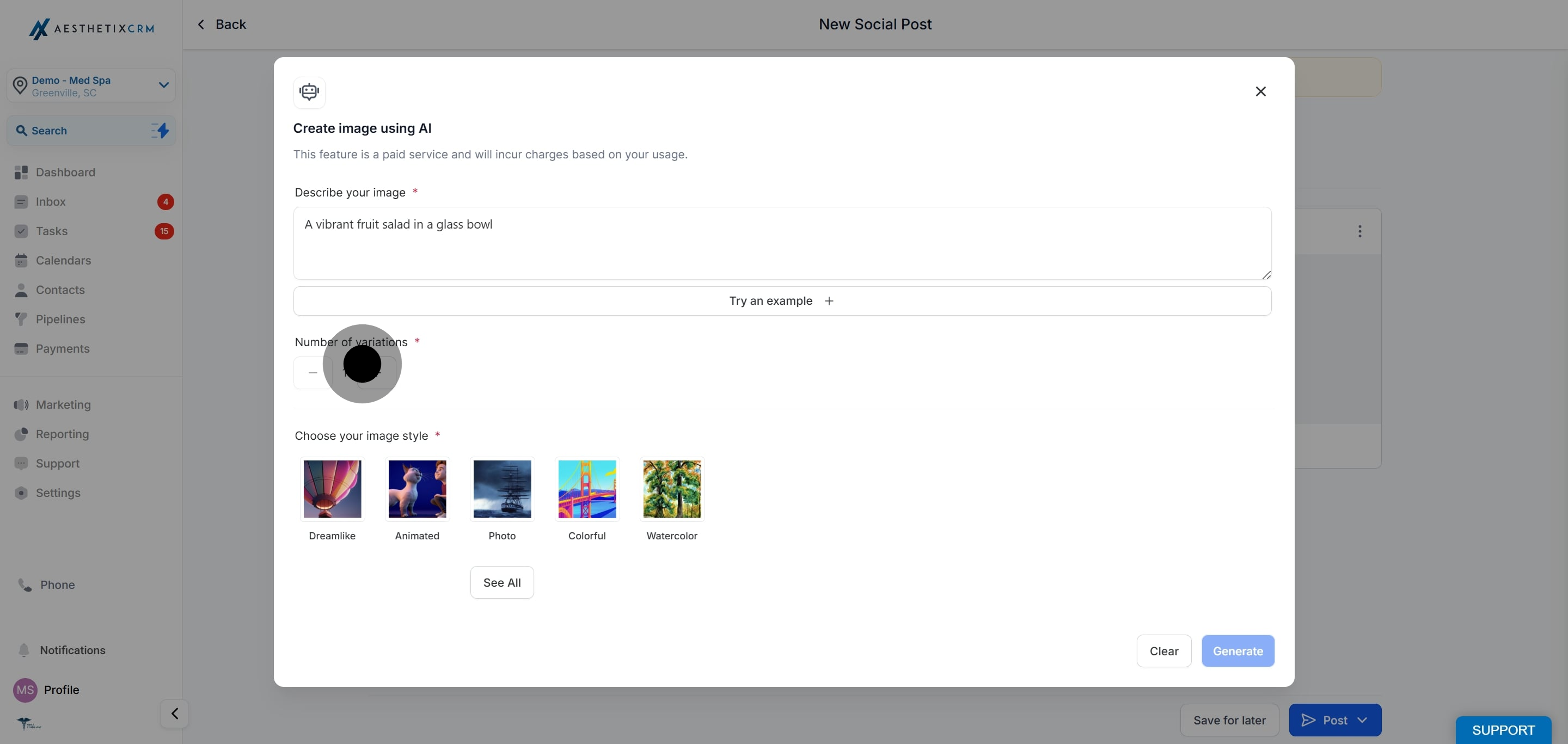Select the Dreamlike image style
The image size is (1568, 744).
click(332, 489)
